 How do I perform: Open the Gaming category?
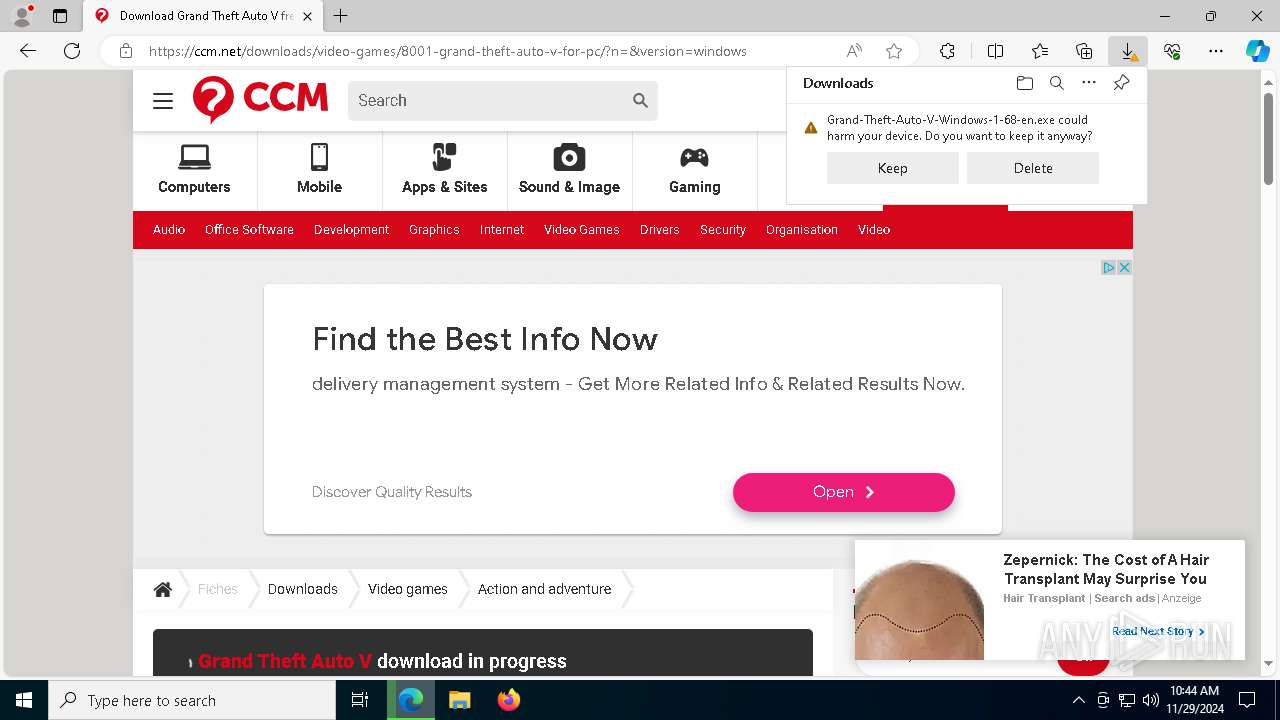[694, 169]
